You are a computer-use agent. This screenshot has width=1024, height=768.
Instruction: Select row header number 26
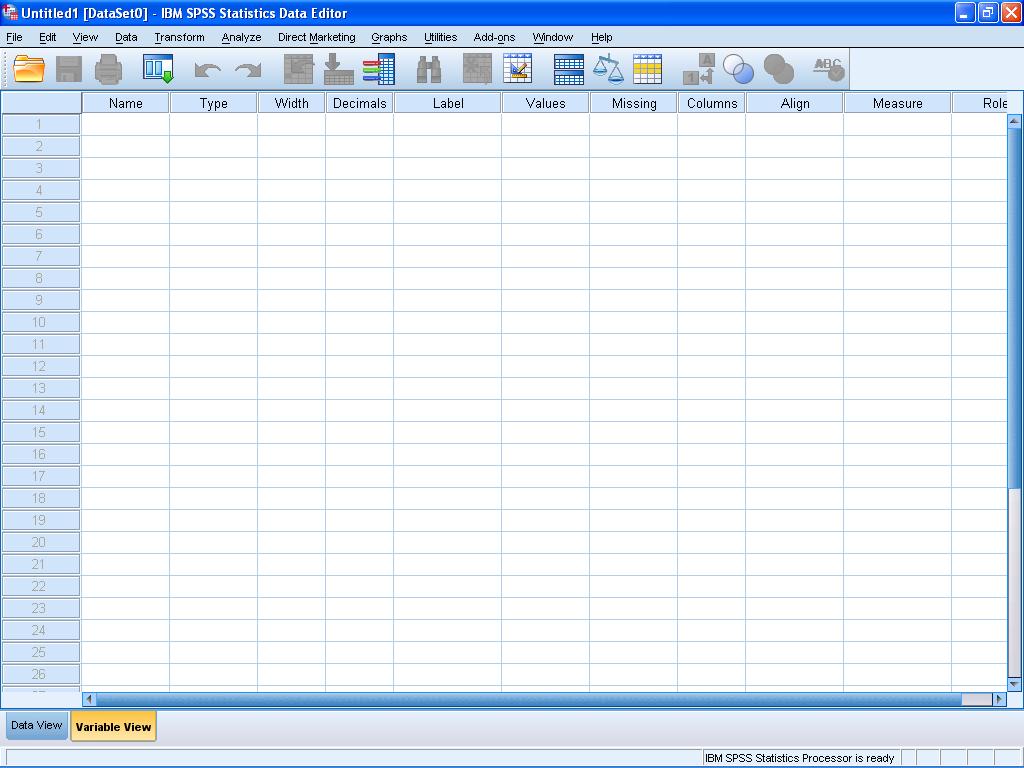[x=41, y=673]
